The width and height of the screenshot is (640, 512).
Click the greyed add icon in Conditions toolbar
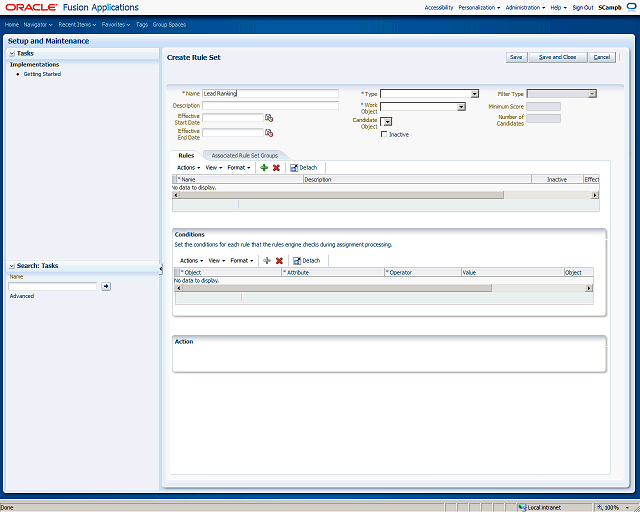(267, 260)
